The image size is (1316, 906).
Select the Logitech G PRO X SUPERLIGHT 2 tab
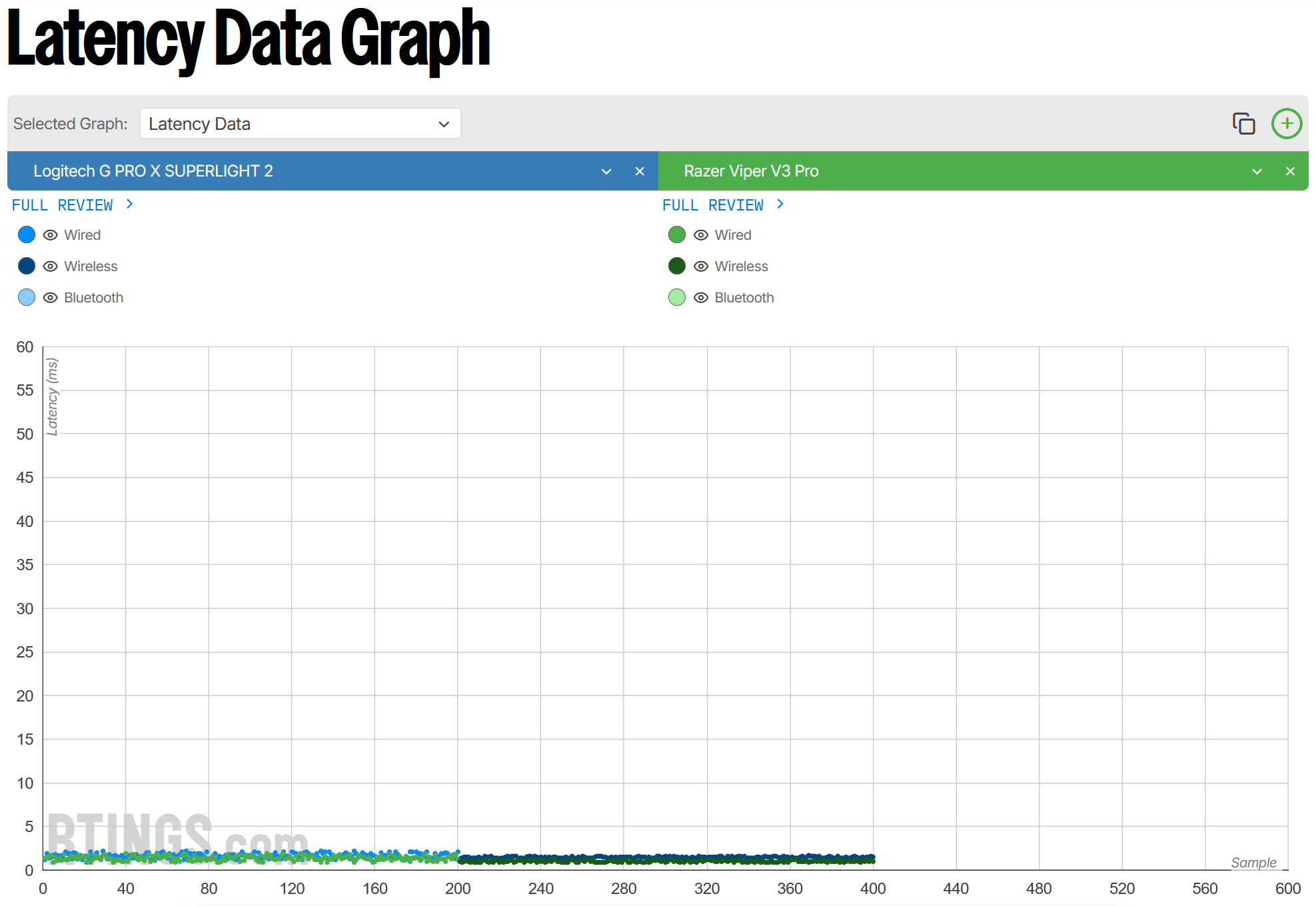tap(153, 171)
